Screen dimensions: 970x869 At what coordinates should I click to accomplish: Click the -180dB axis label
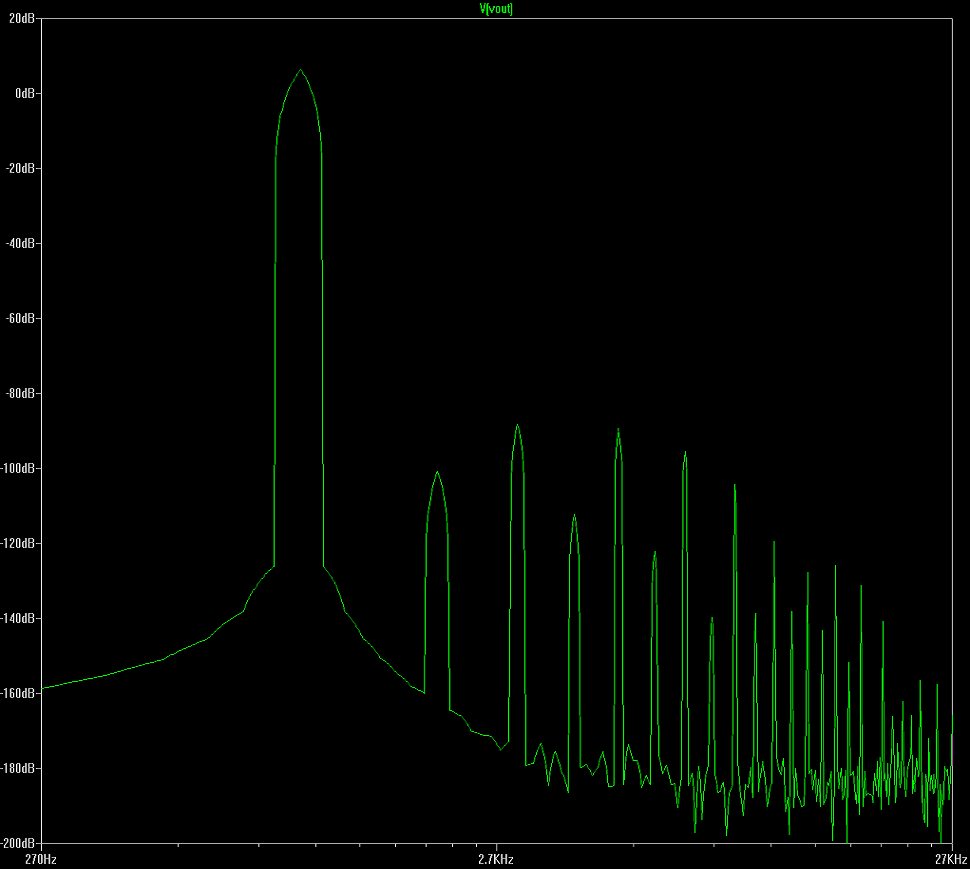tap(18, 768)
